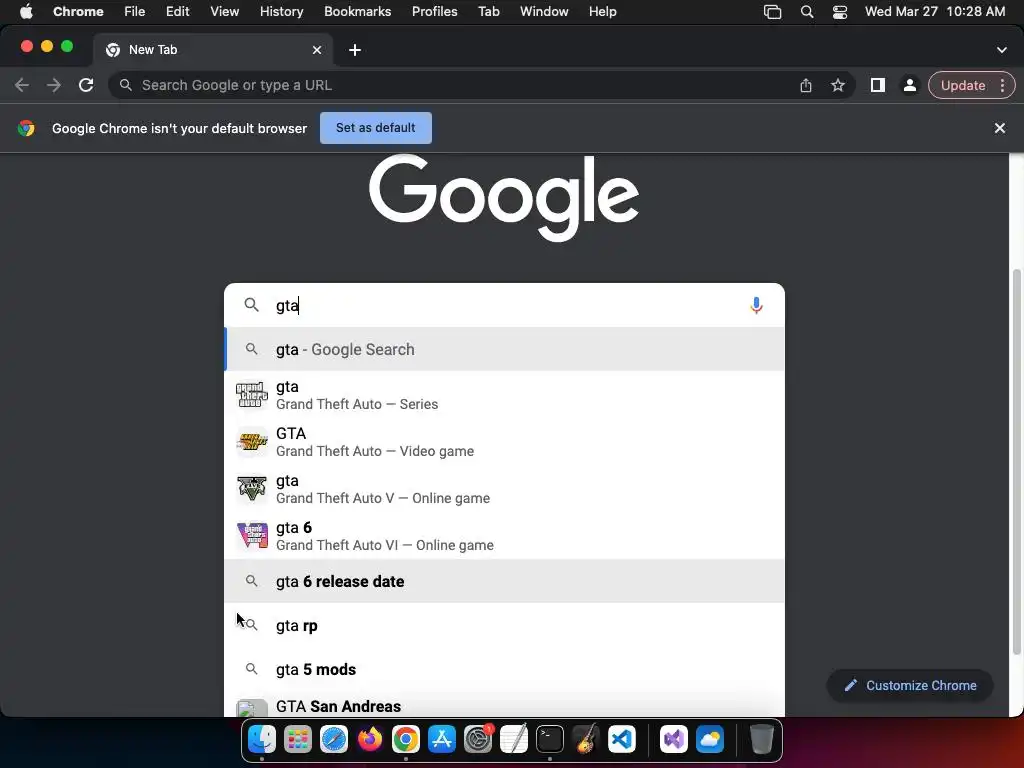Click in the Google search box
The height and width of the screenshot is (768, 1024).
[x=503, y=305]
